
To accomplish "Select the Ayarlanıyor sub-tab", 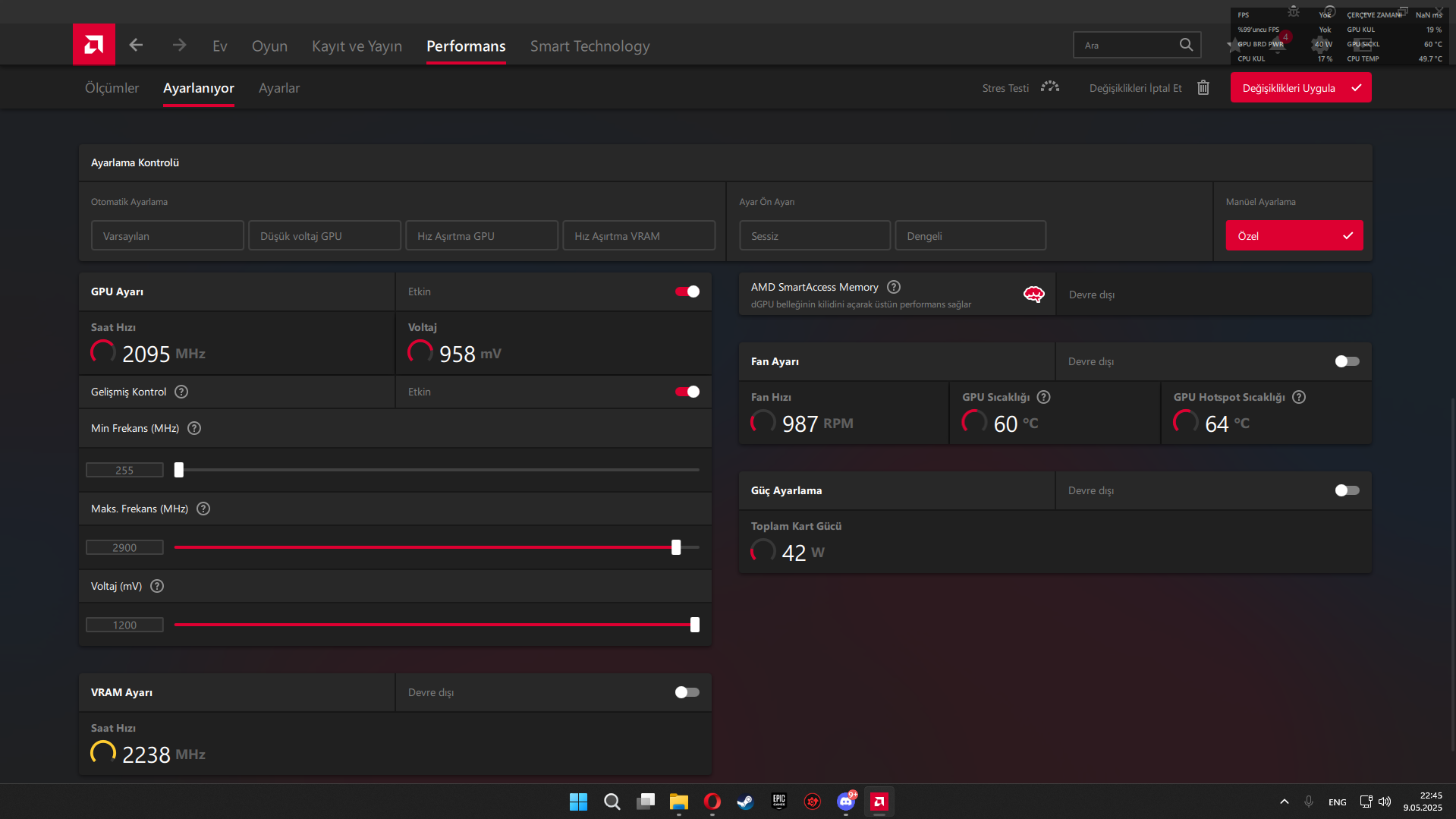I will (199, 88).
